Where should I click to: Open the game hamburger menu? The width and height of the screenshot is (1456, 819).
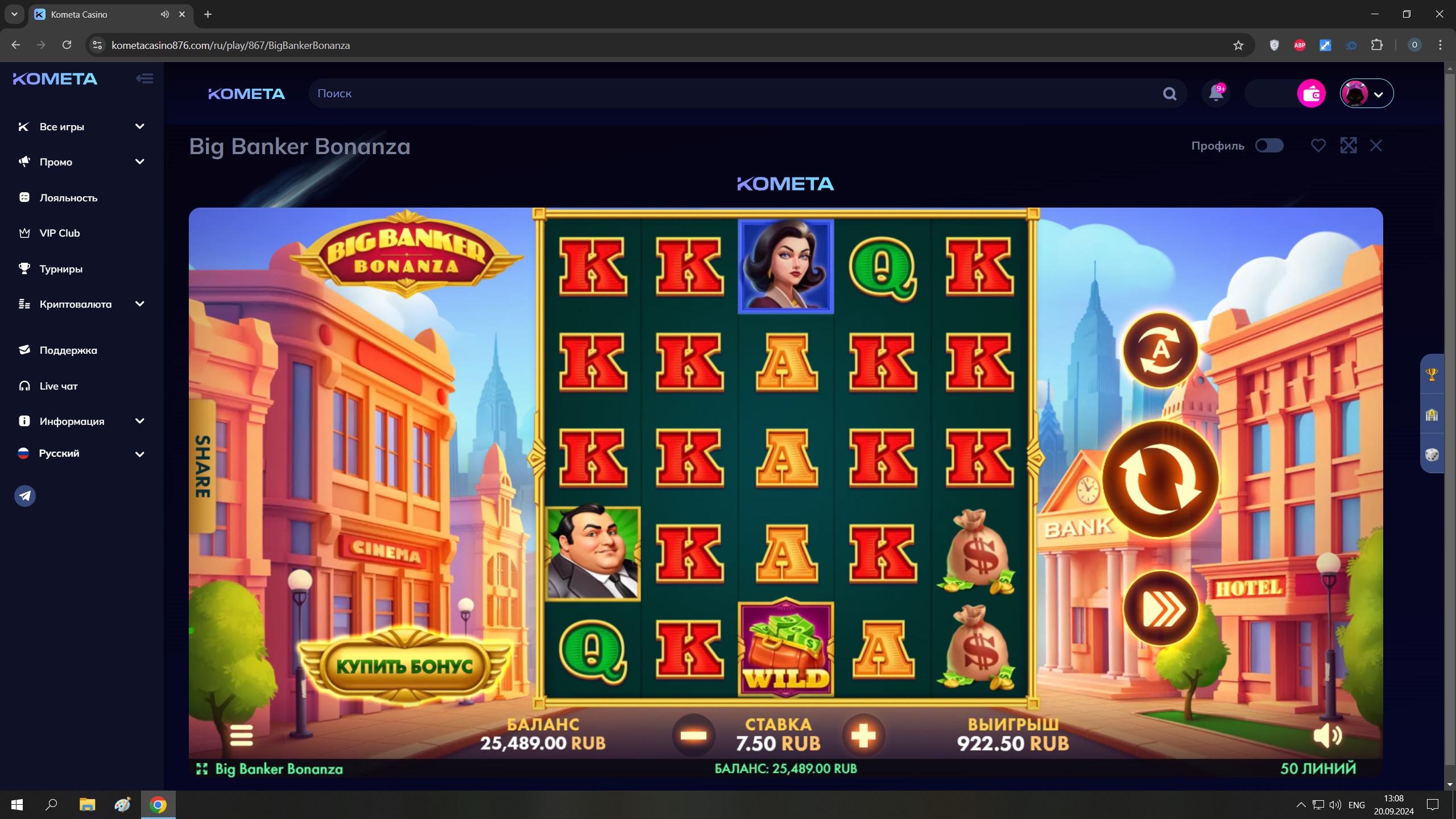click(241, 735)
